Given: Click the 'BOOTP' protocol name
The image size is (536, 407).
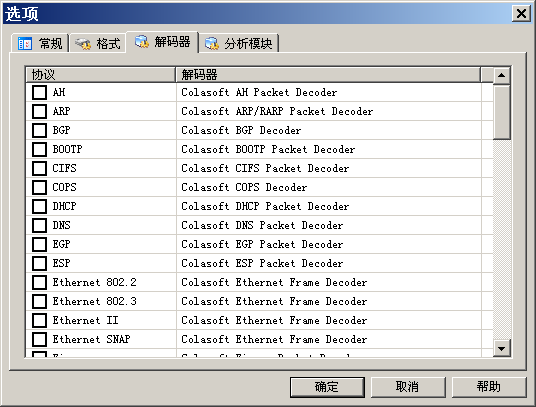Looking at the screenshot, I should pyautogui.click(x=67, y=149).
